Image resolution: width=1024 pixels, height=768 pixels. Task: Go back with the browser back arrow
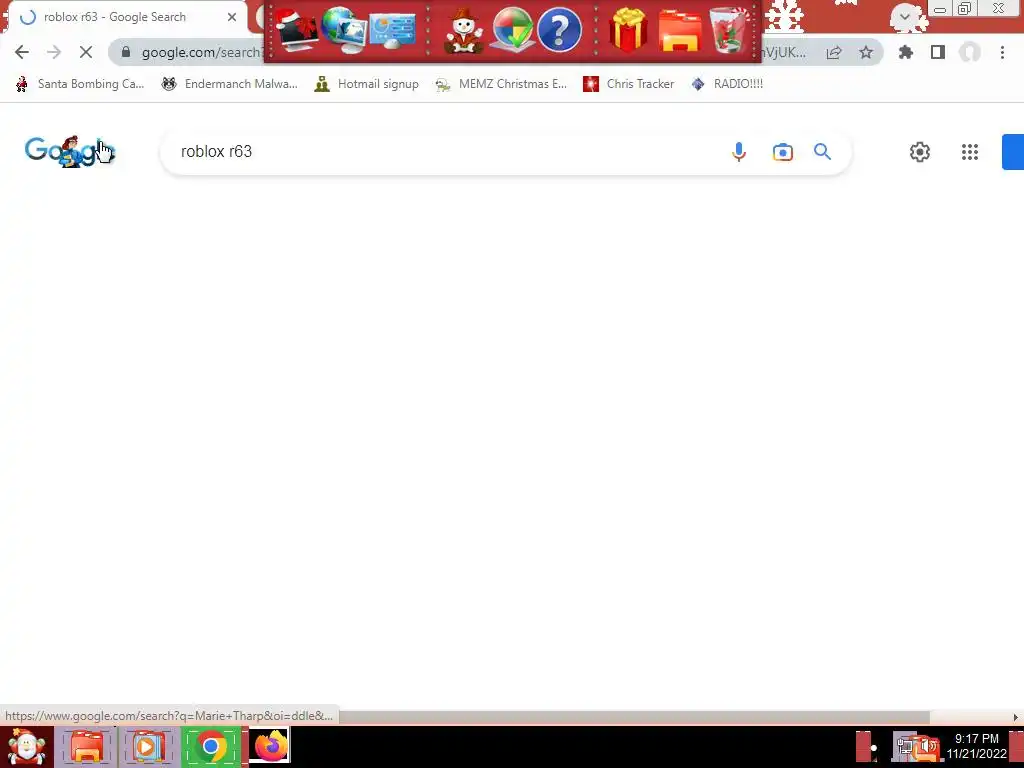click(22, 52)
